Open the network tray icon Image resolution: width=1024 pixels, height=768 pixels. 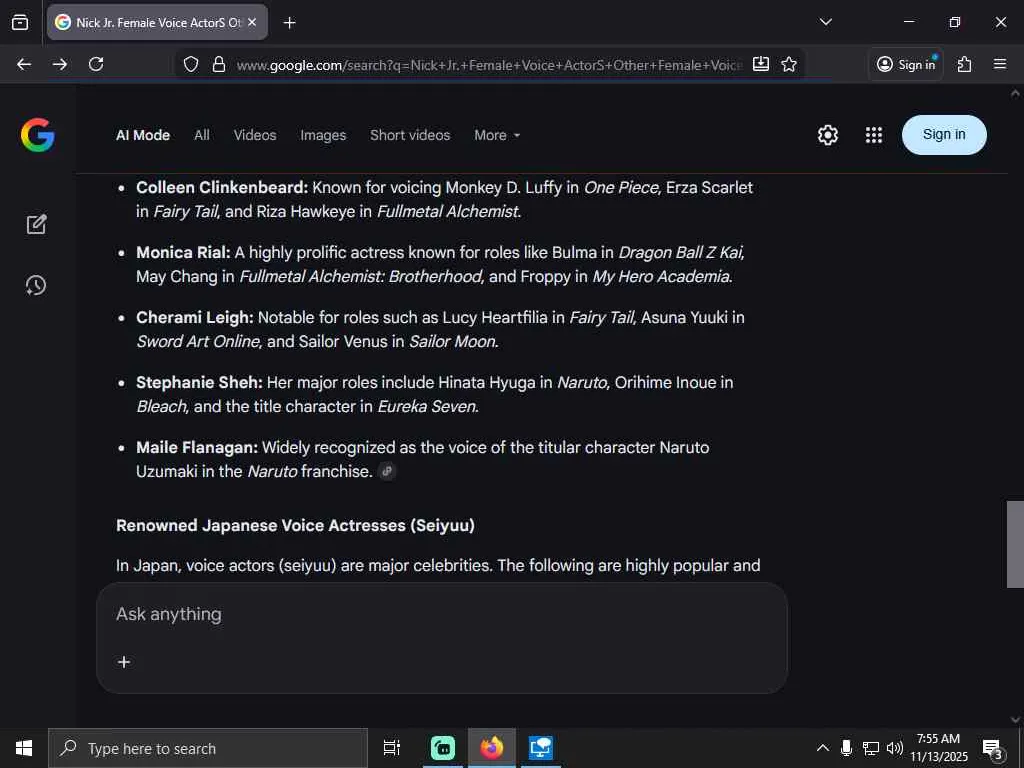click(x=871, y=748)
